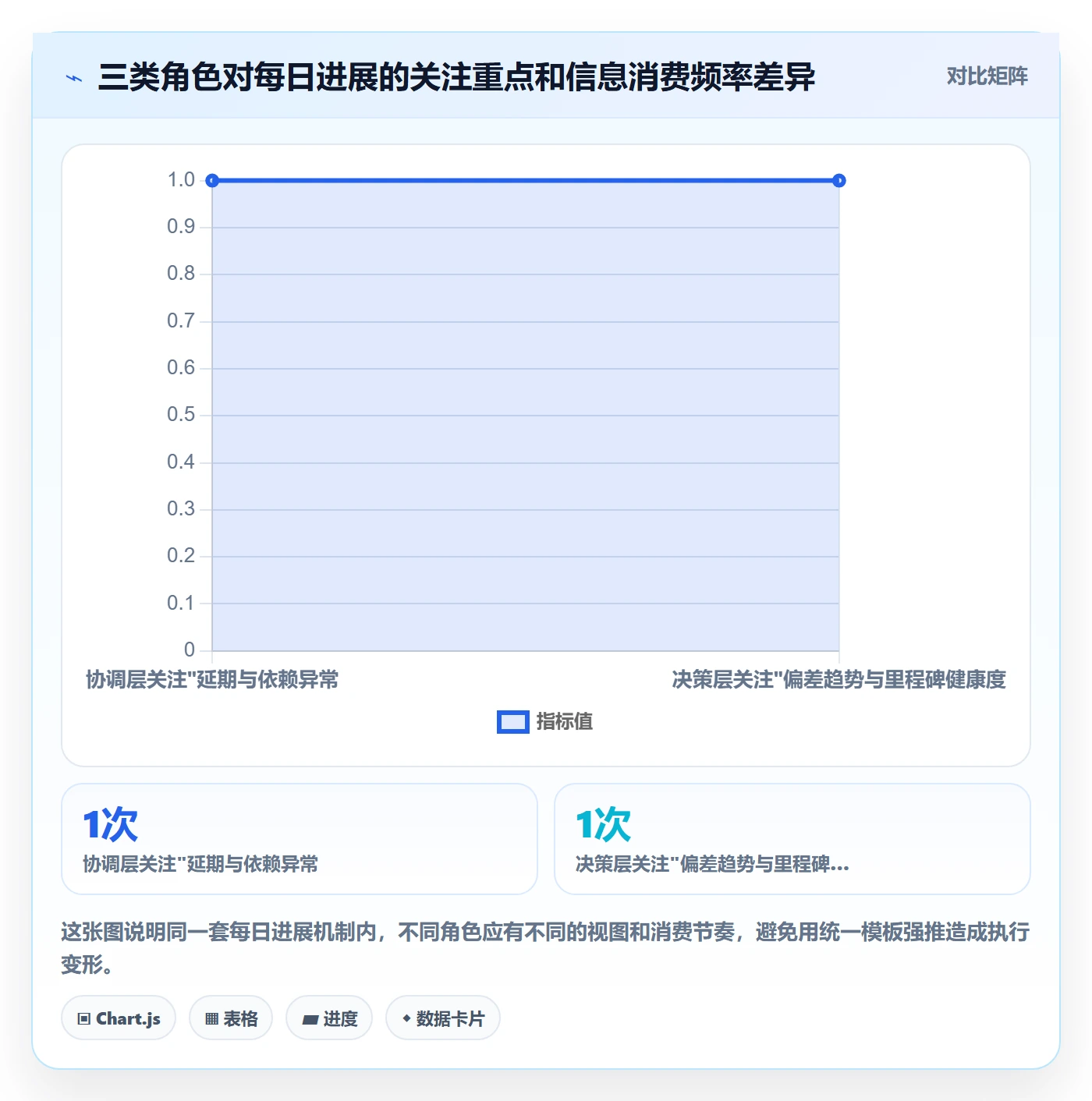Click the x-axis label 协调层关注"延期与依赖异常
1092x1101 pixels.
(x=212, y=680)
